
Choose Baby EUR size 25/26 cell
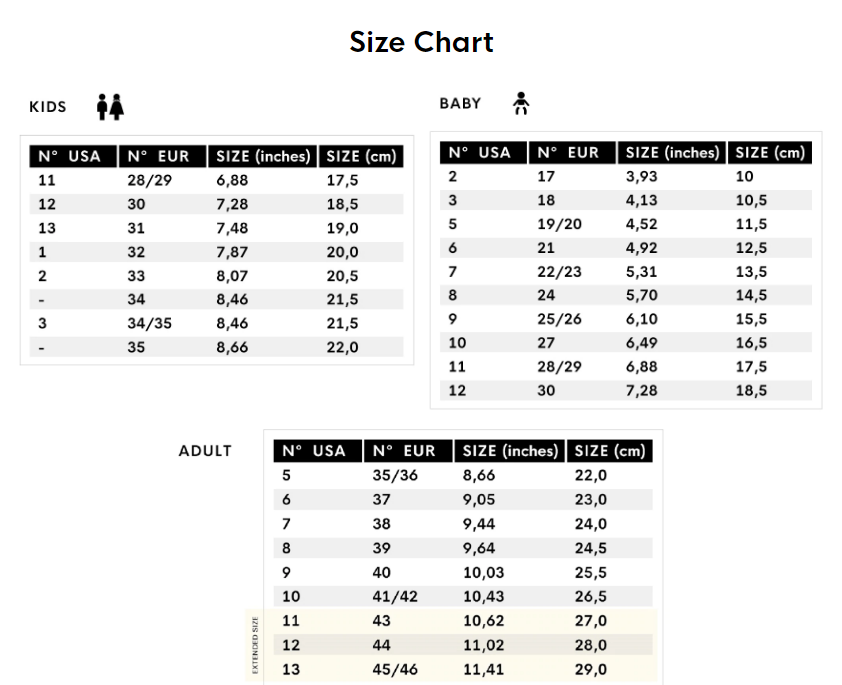(560, 320)
